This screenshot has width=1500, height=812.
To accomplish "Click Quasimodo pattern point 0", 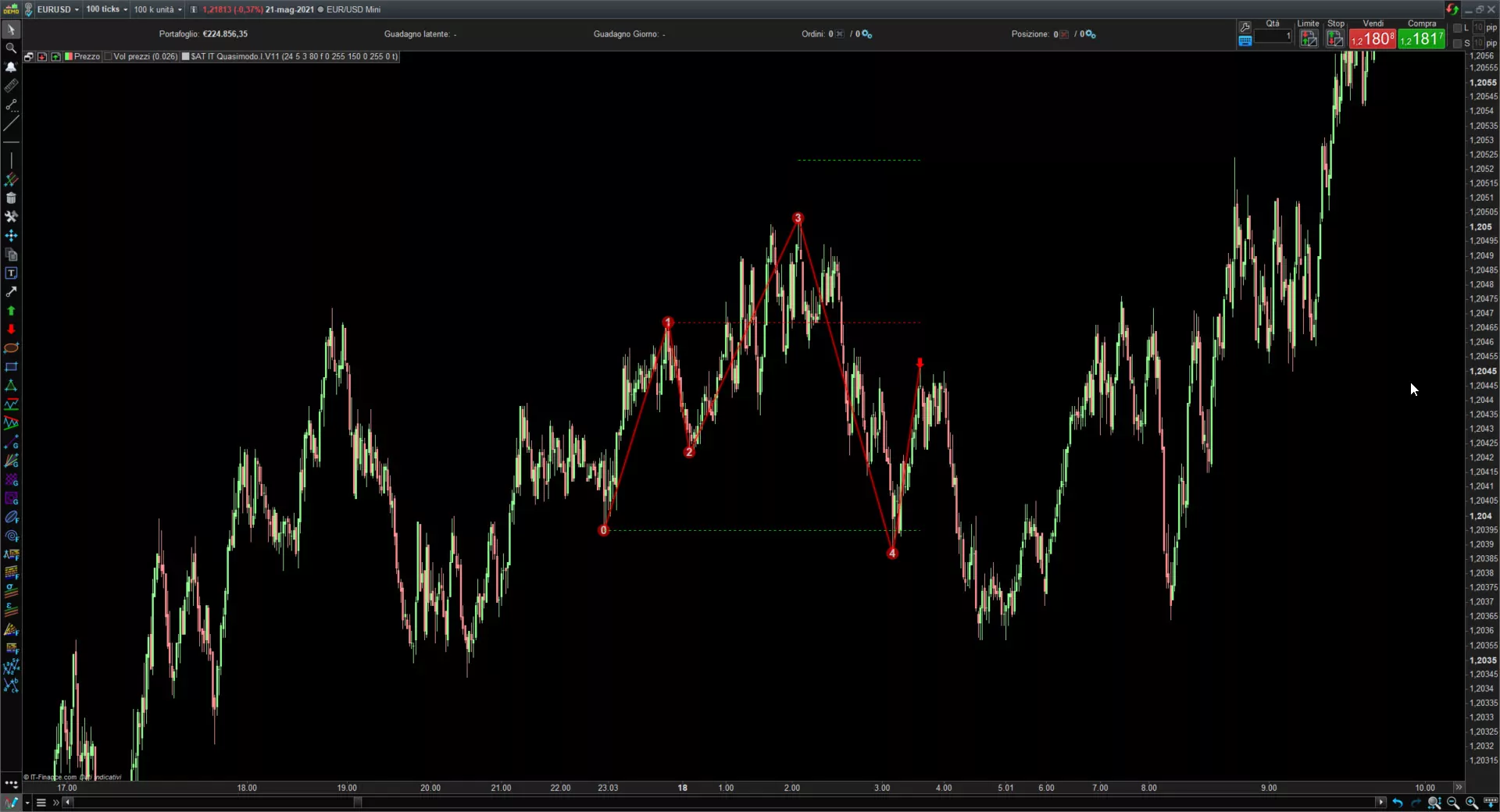I will [x=603, y=530].
